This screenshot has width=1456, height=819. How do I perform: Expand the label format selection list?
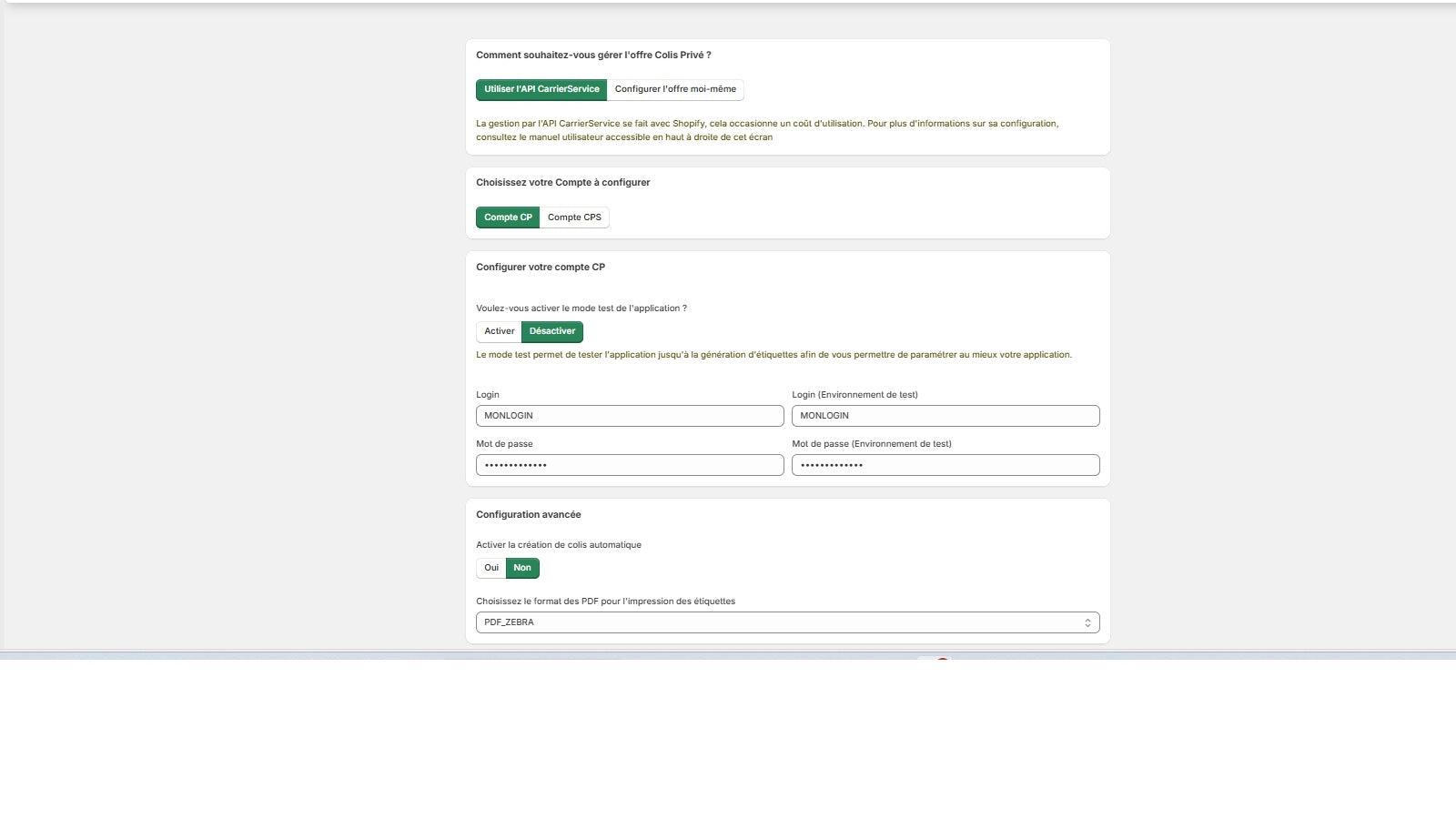pyautogui.click(x=787, y=622)
